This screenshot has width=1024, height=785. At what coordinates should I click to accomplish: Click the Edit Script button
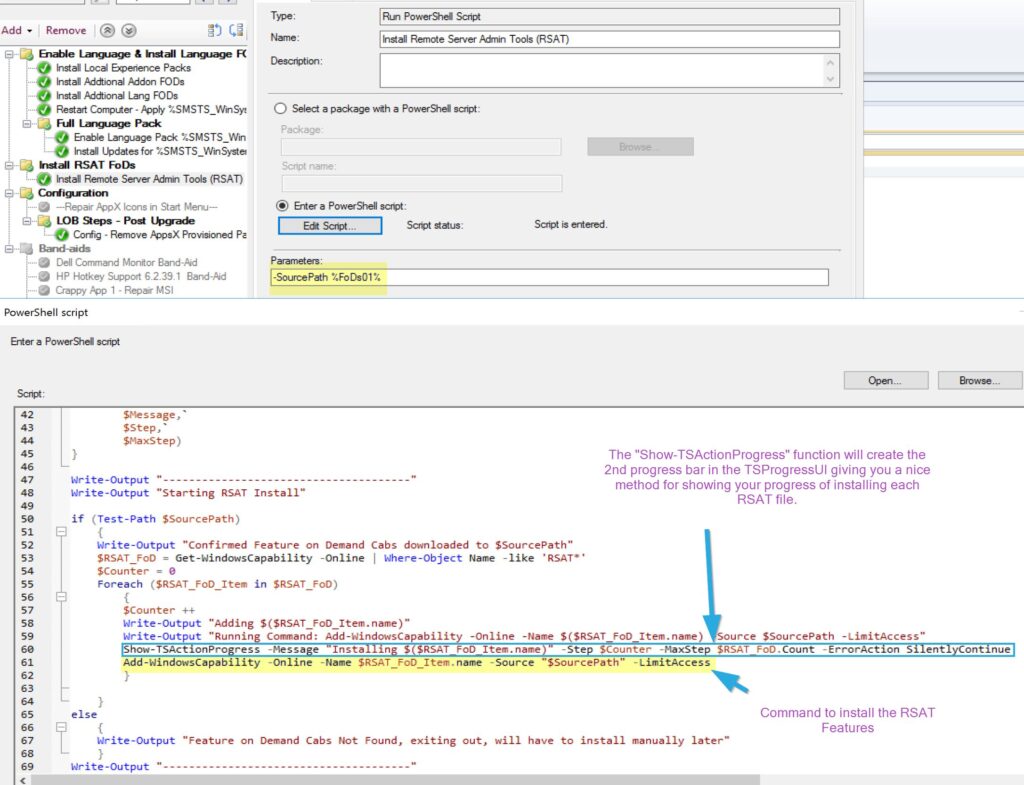tap(329, 226)
